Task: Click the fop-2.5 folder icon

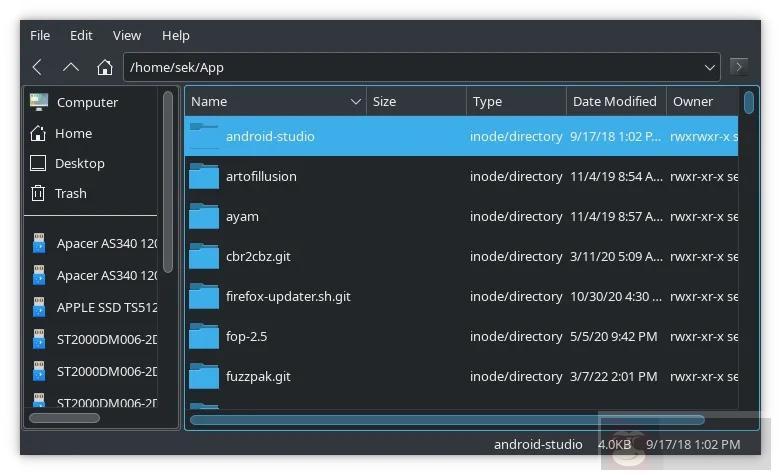Action: (x=204, y=336)
